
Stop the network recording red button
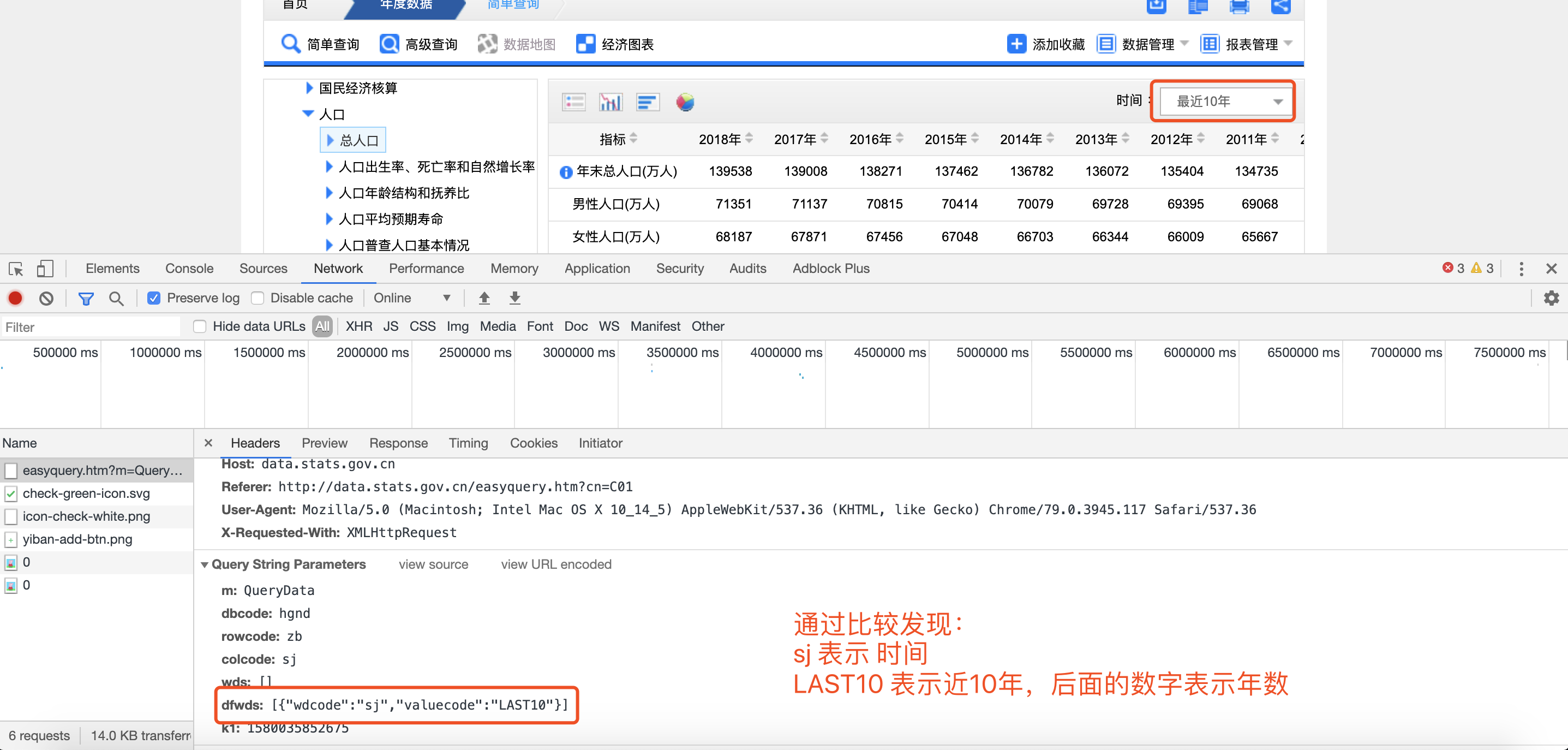pos(15,297)
